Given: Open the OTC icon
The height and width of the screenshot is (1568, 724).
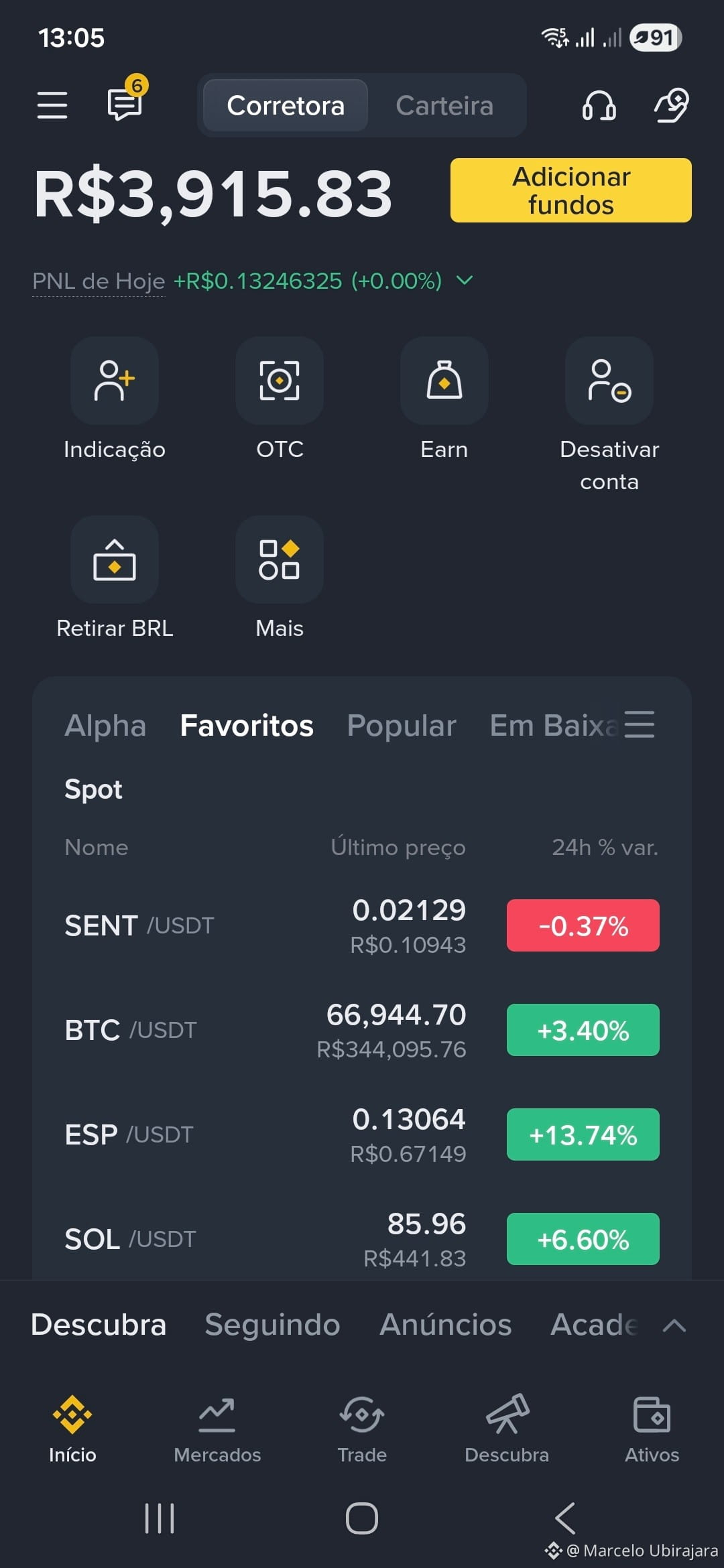Looking at the screenshot, I should pos(280,381).
